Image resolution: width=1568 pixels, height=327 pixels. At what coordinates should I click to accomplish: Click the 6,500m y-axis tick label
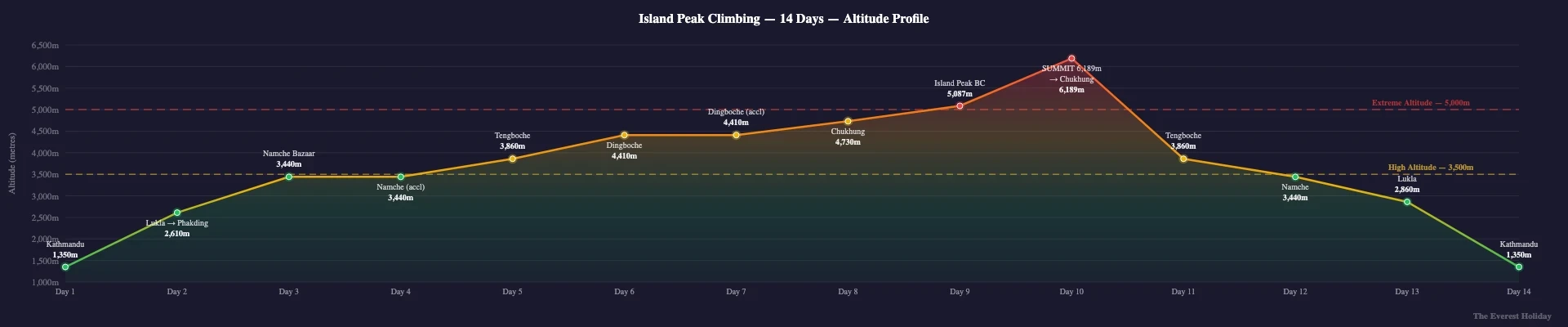pyautogui.click(x=45, y=45)
